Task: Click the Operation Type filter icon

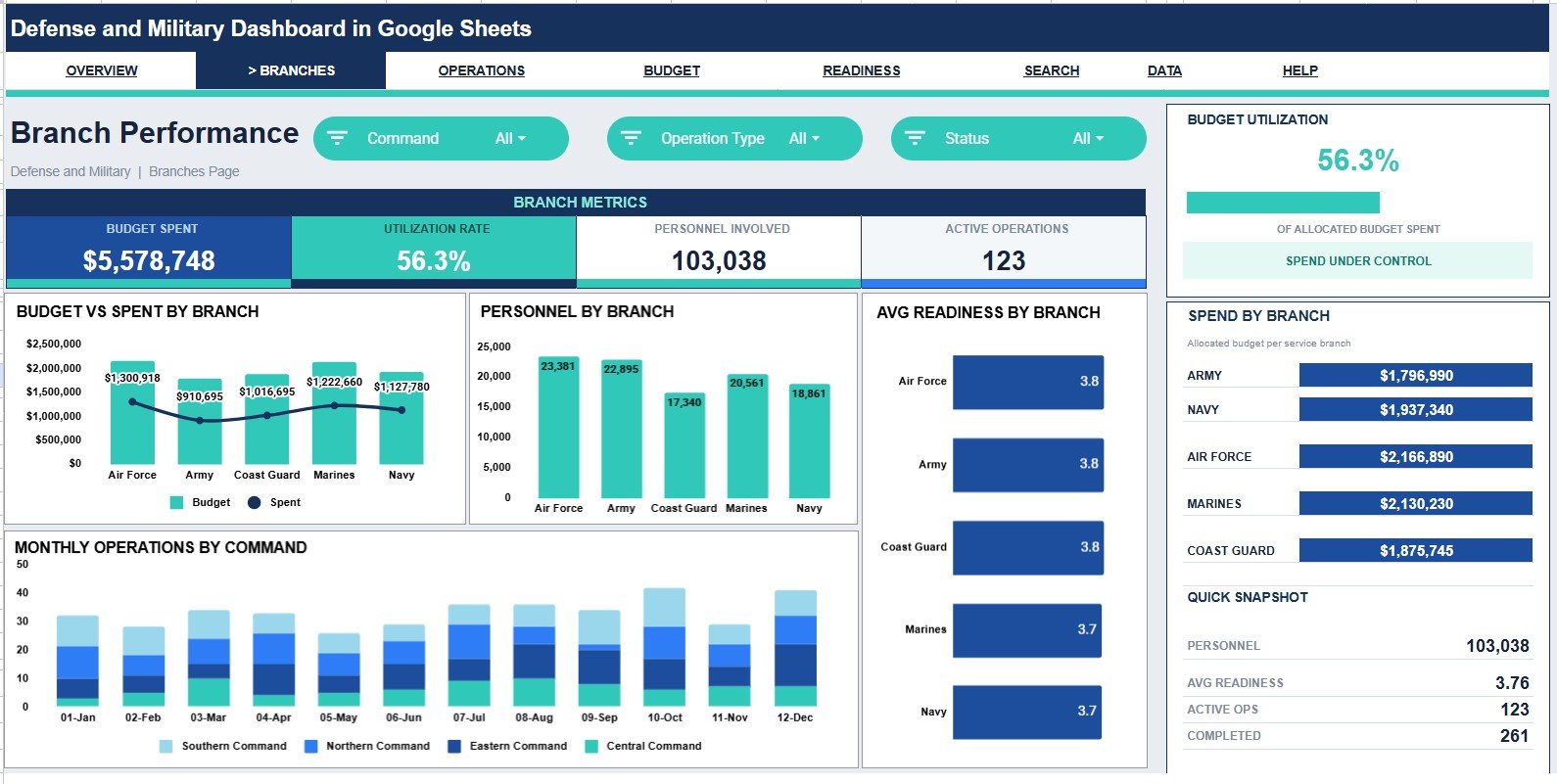Action: click(x=631, y=138)
